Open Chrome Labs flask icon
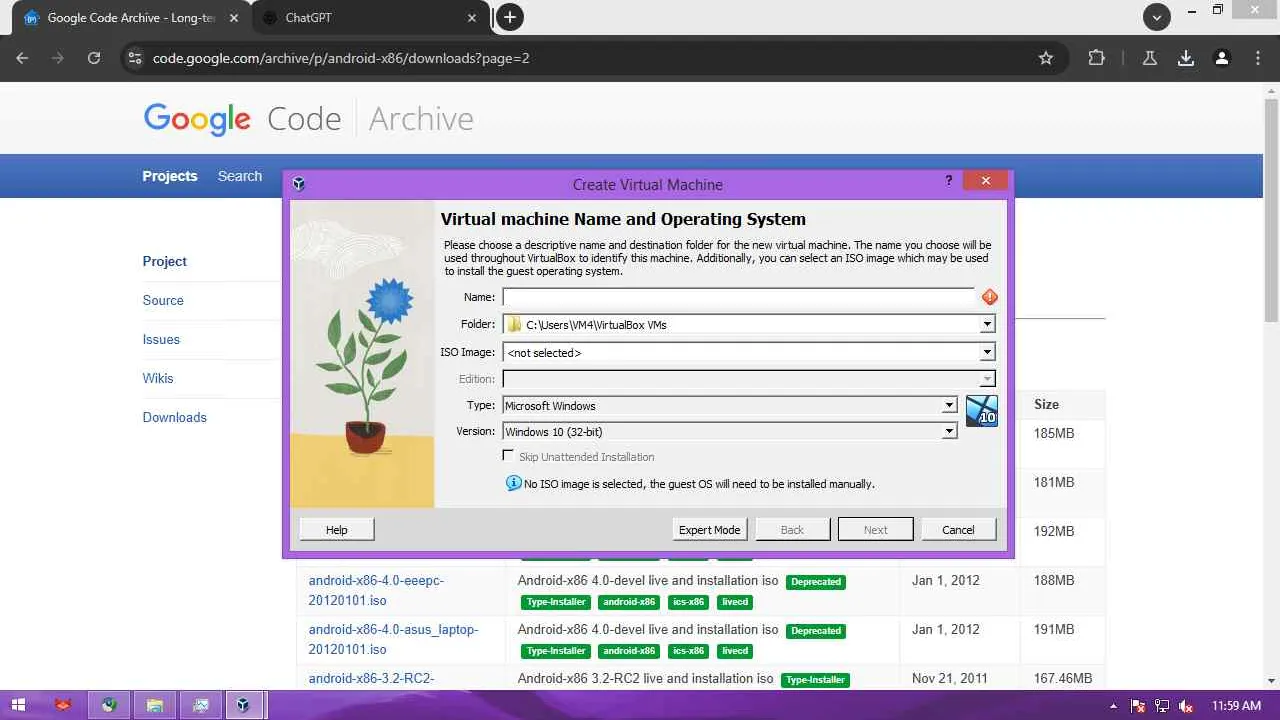The height and width of the screenshot is (720, 1280). tap(1150, 58)
